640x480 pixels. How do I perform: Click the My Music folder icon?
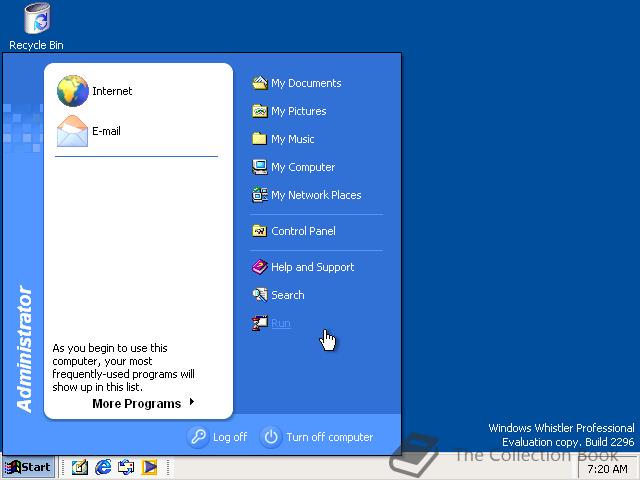point(260,139)
